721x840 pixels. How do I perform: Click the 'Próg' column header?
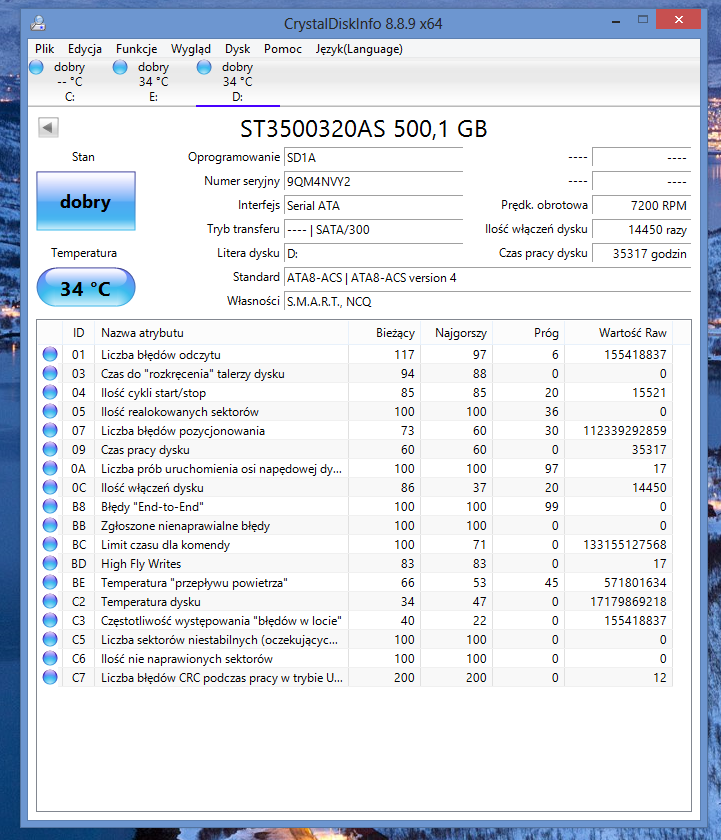pyautogui.click(x=528, y=333)
